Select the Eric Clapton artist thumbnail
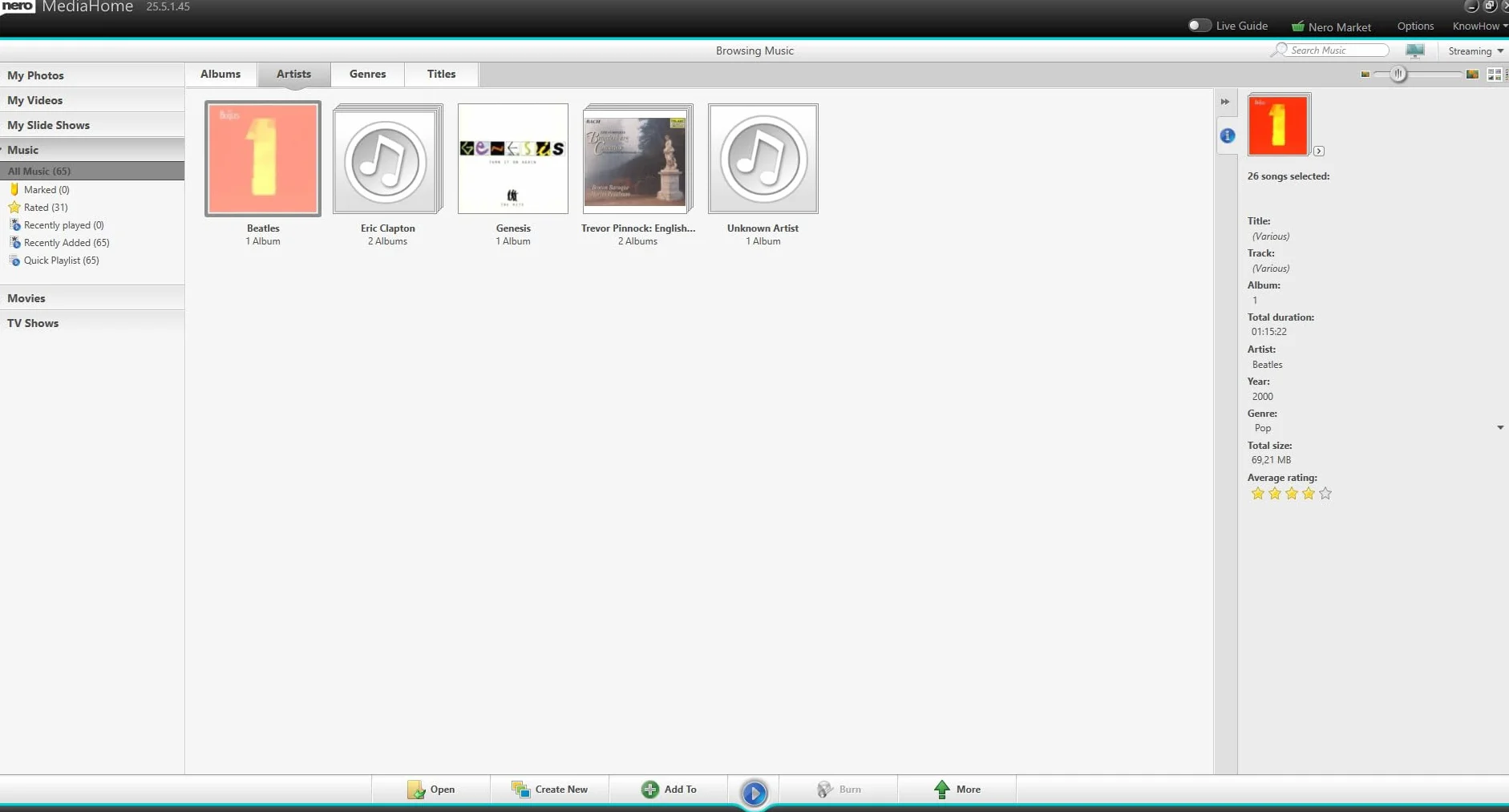 [388, 159]
